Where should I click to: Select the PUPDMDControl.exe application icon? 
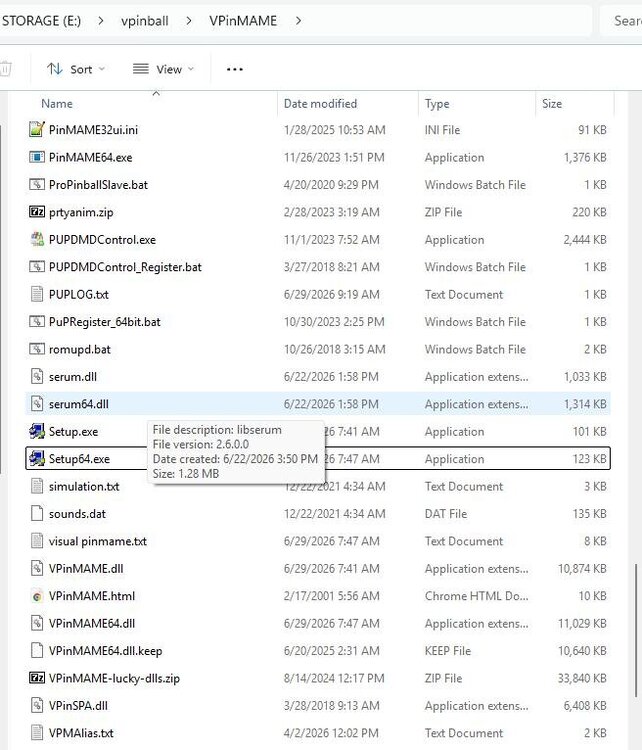(37, 239)
